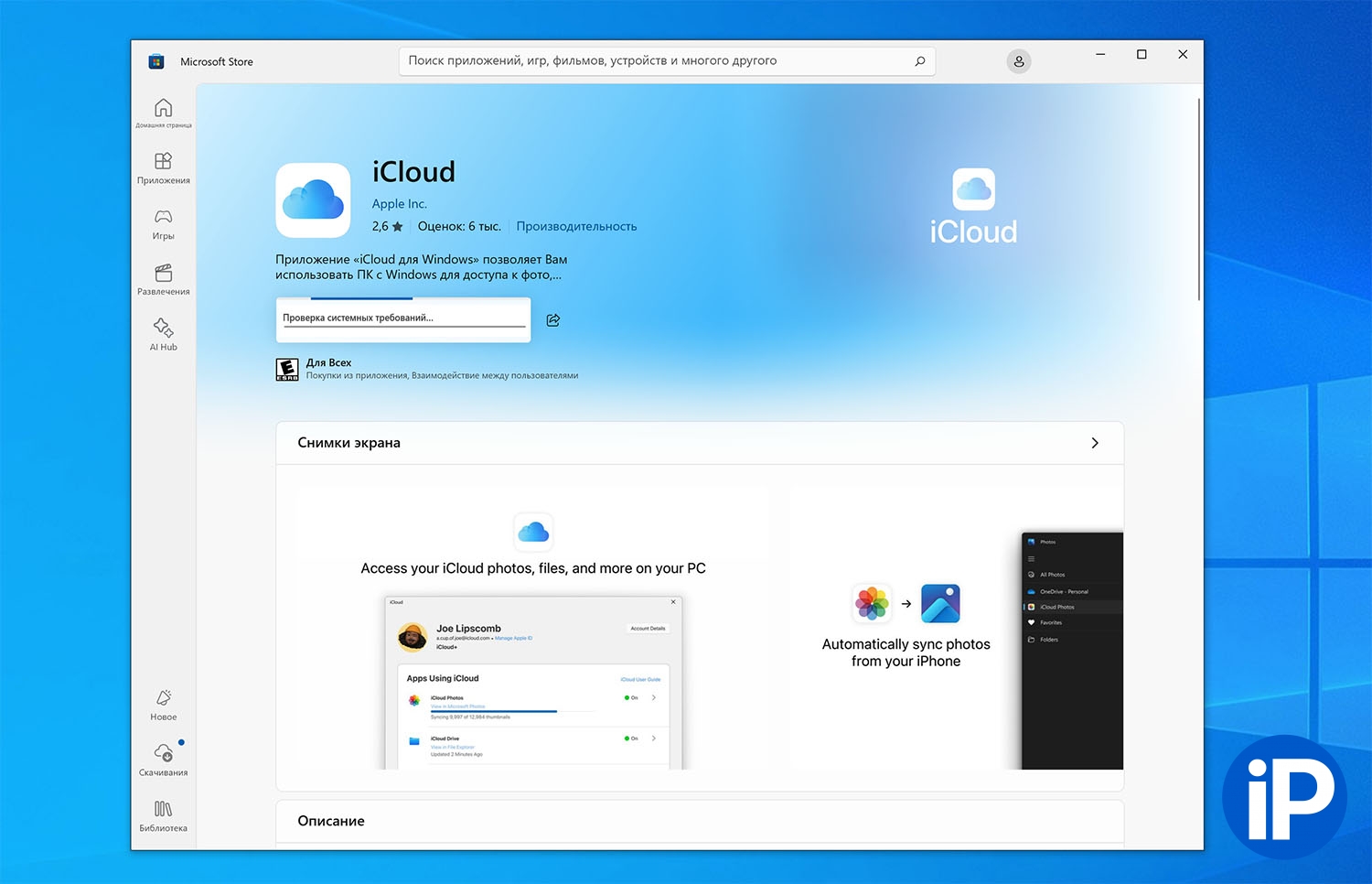Open the Productivity category link
The width and height of the screenshot is (1372, 884).
click(576, 226)
